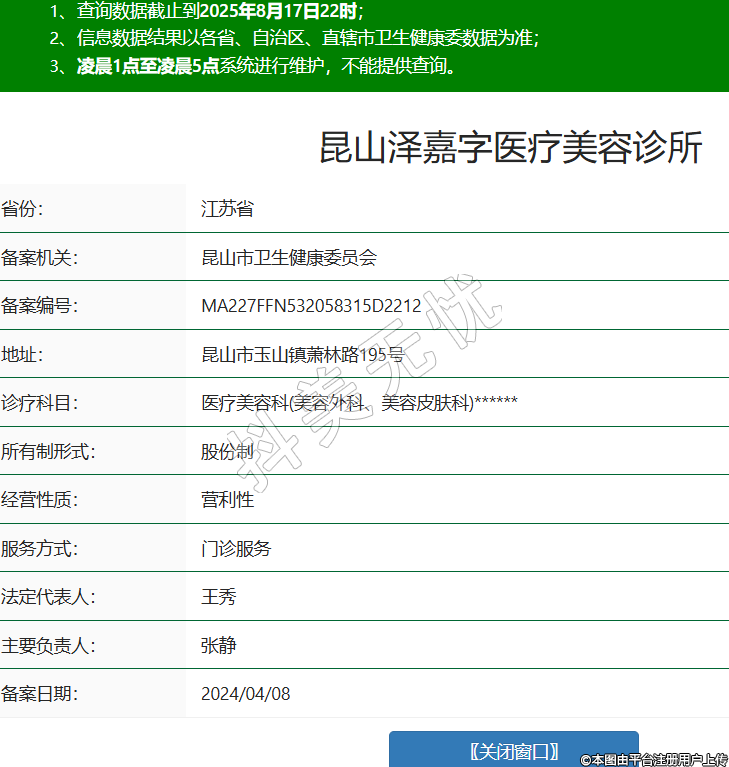Viewport: 729px width, 767px height.
Task: Click the 备案机关 value 昆山市卫生健康委员会
Action: 289,258
